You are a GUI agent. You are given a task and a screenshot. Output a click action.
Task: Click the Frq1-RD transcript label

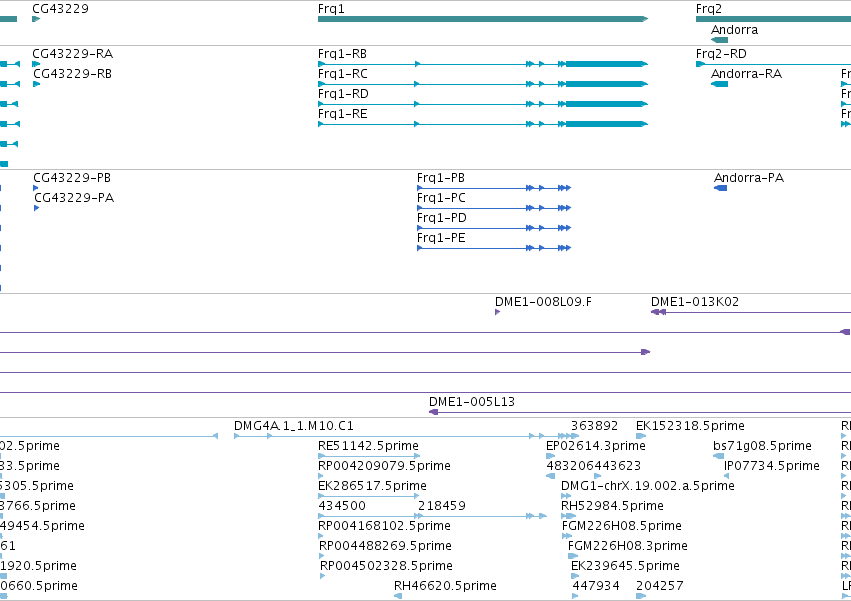click(343, 94)
